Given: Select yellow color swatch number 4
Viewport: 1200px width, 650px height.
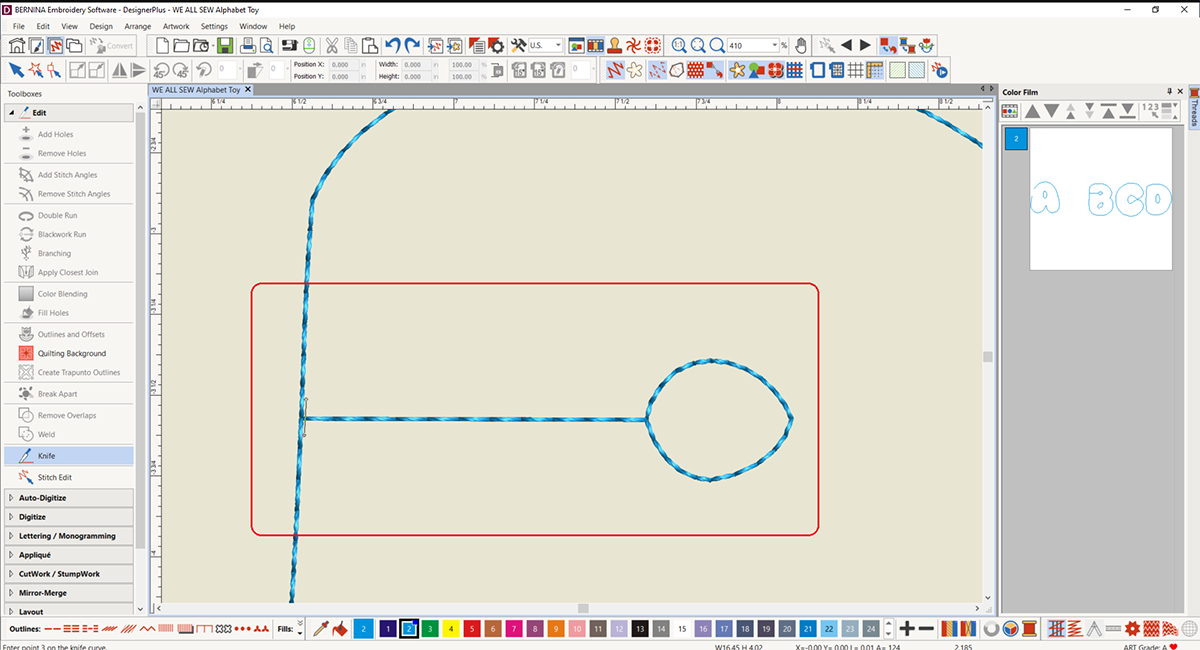Looking at the screenshot, I should (450, 628).
